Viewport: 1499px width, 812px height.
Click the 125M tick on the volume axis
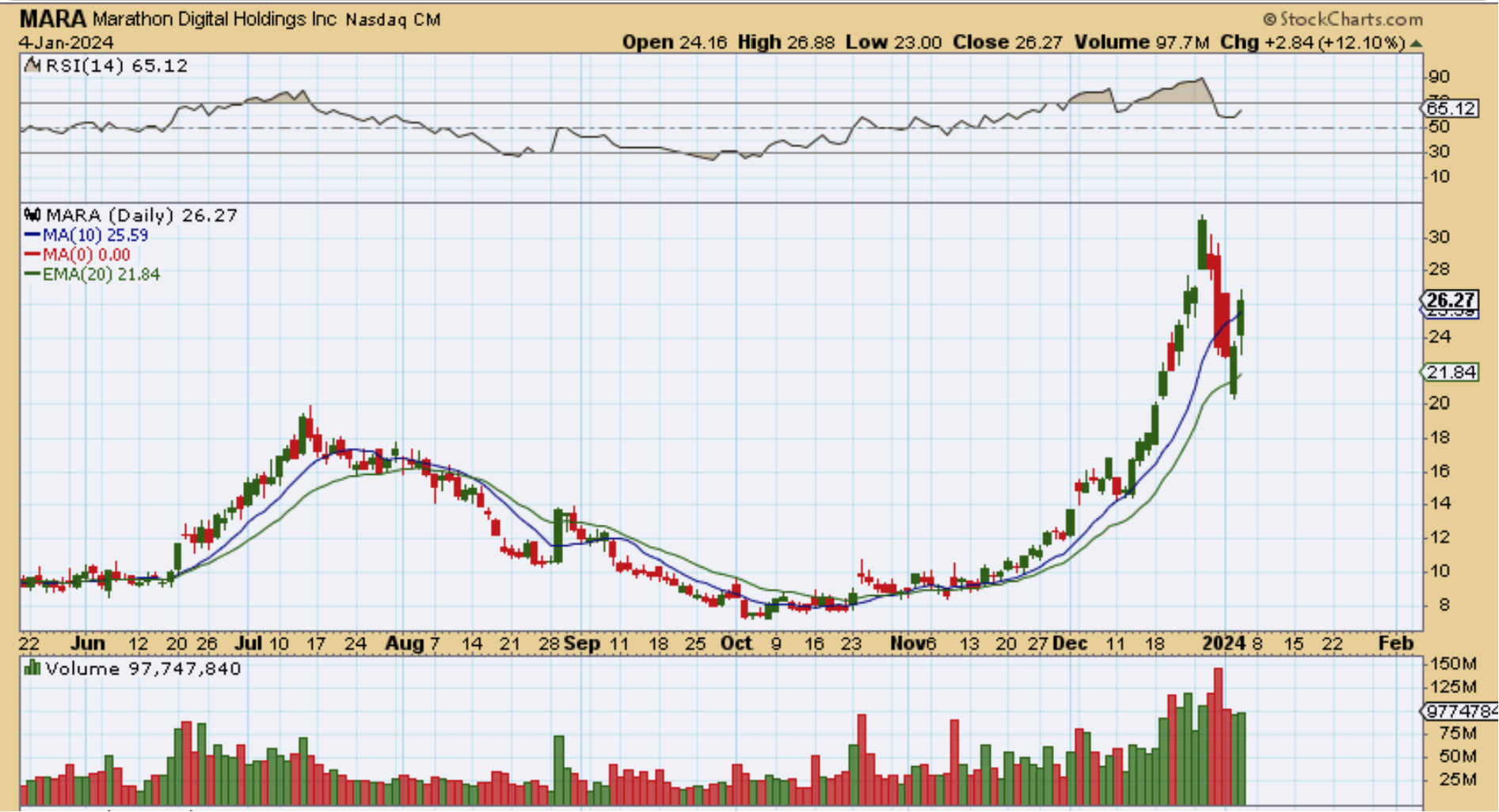click(x=1452, y=687)
